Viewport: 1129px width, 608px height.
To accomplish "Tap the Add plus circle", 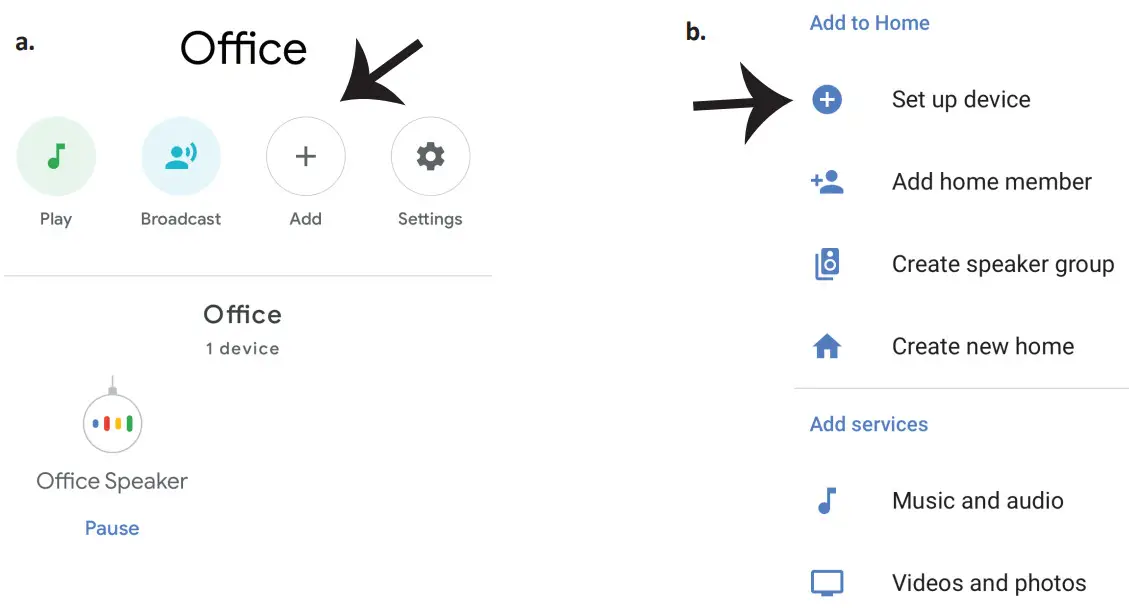I will (305, 156).
